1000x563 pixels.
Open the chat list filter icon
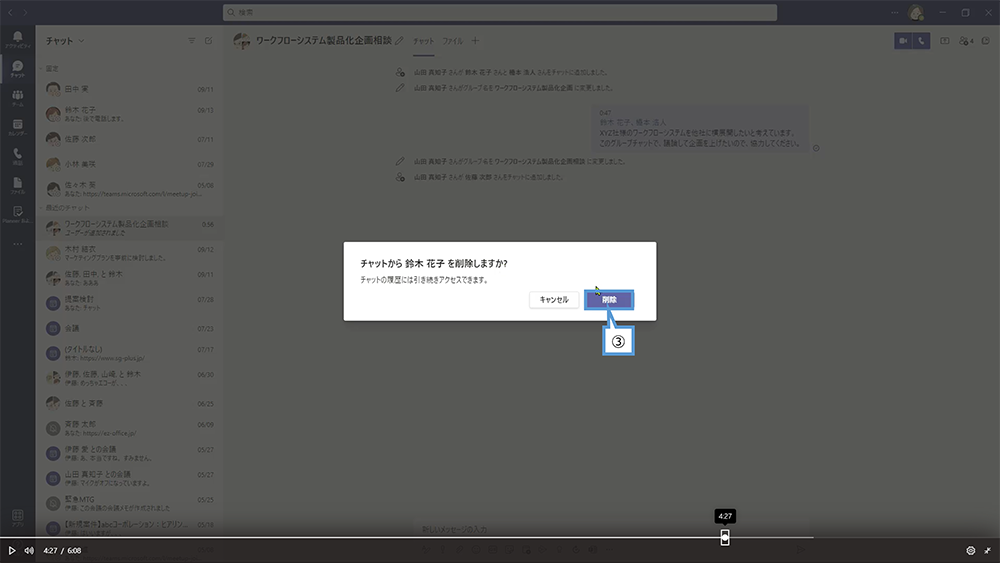click(191, 41)
